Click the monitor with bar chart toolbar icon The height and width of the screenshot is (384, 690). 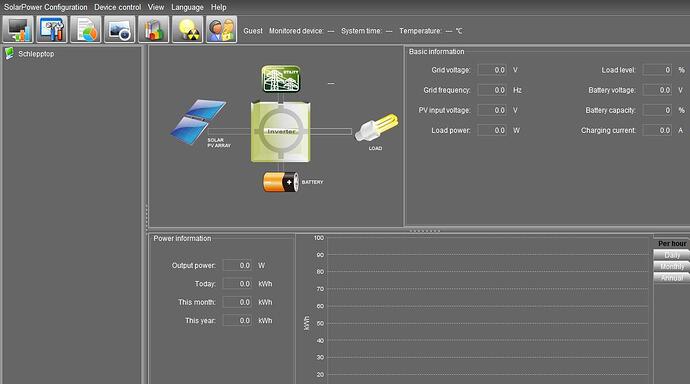[x=18, y=29]
